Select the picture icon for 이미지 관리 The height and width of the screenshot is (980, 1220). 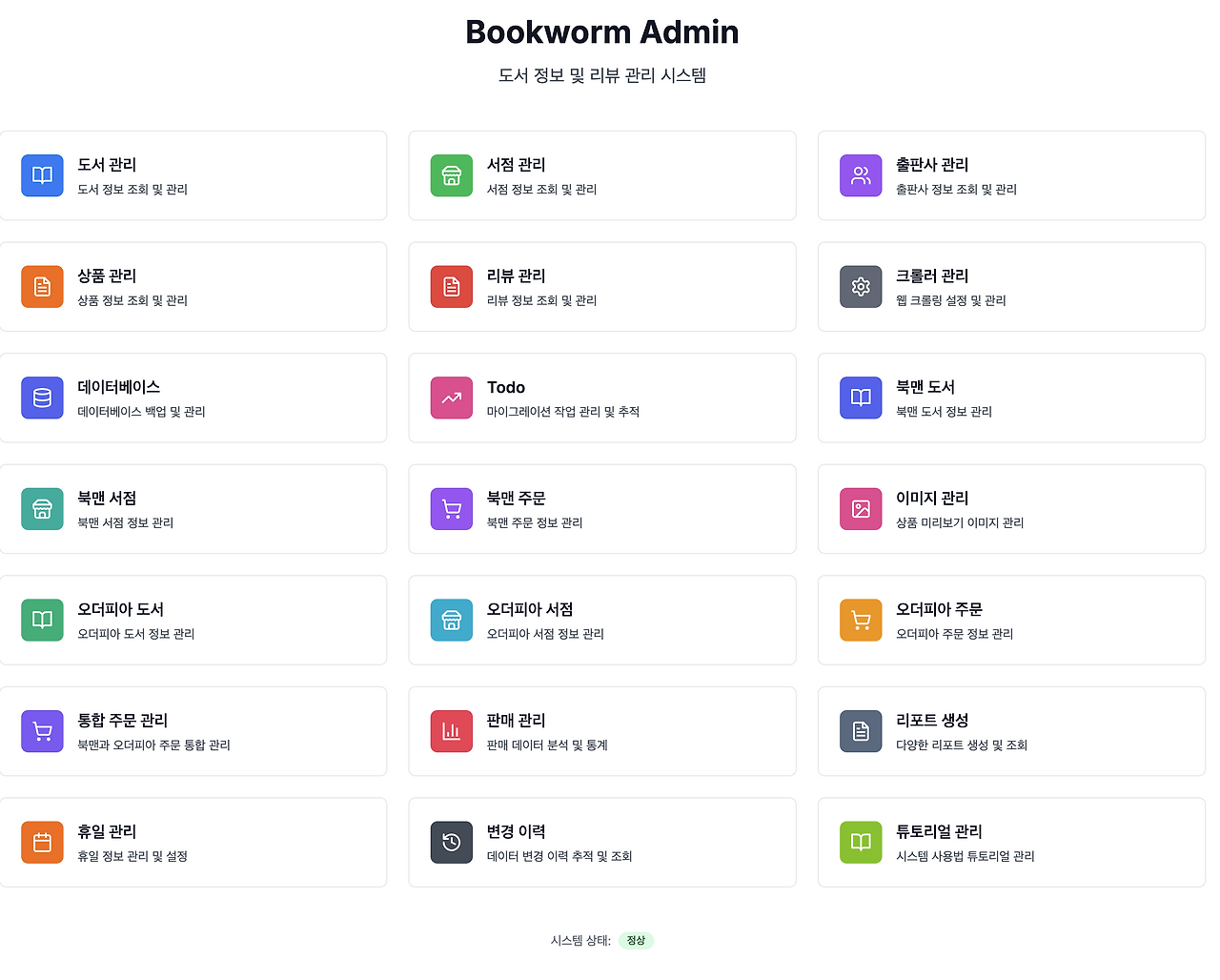pyautogui.click(x=860, y=509)
